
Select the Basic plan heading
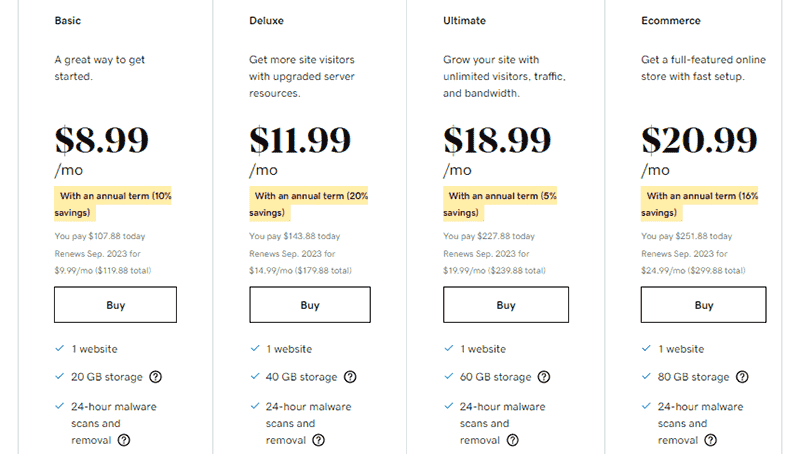(67, 19)
